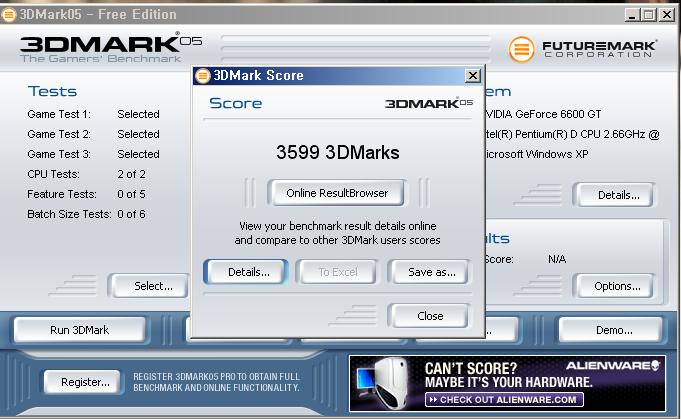
Task: Click the 'N/A' score value in results
Action: [557, 259]
